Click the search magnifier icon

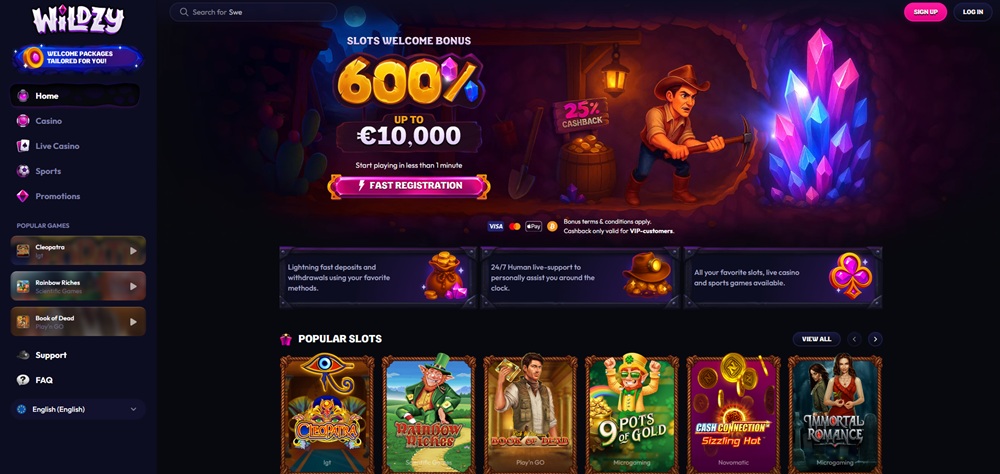(x=184, y=12)
